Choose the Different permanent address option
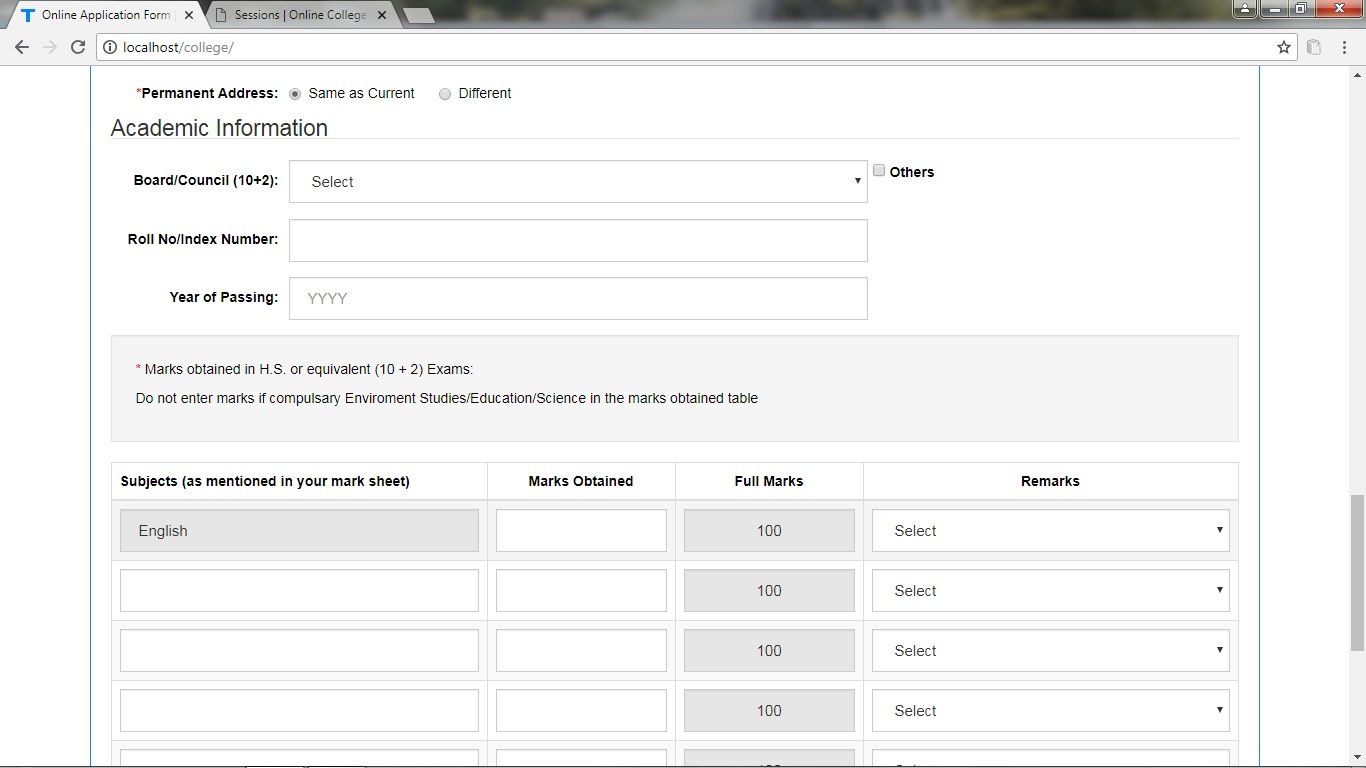The height and width of the screenshot is (768, 1366). (x=445, y=94)
